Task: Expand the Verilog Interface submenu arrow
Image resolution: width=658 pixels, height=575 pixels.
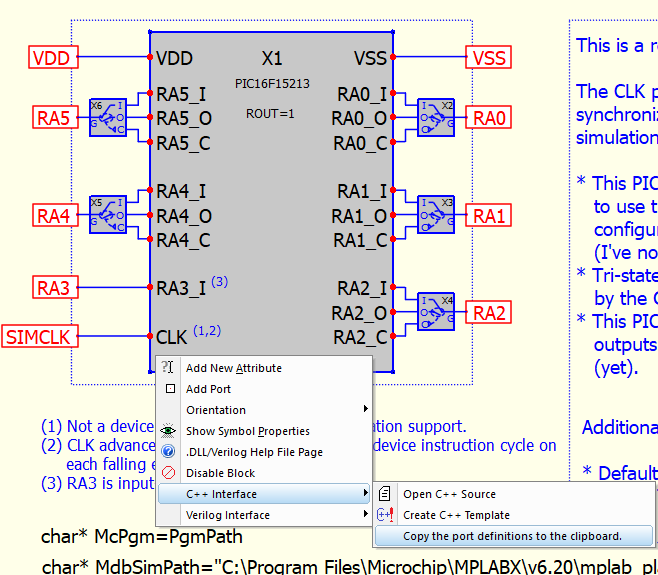Action: tap(366, 514)
